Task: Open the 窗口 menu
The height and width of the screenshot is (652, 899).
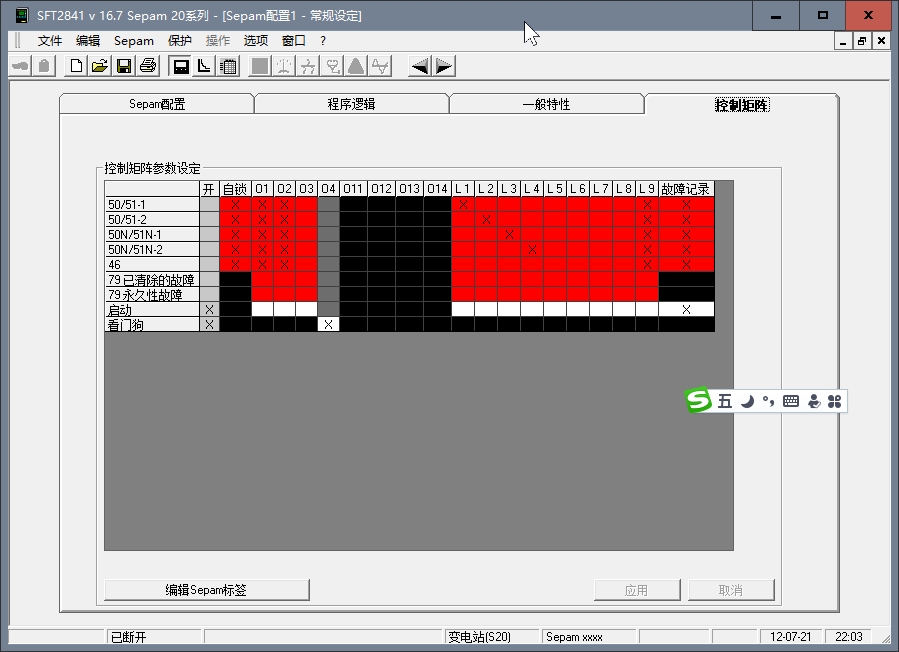Action: pyautogui.click(x=294, y=41)
